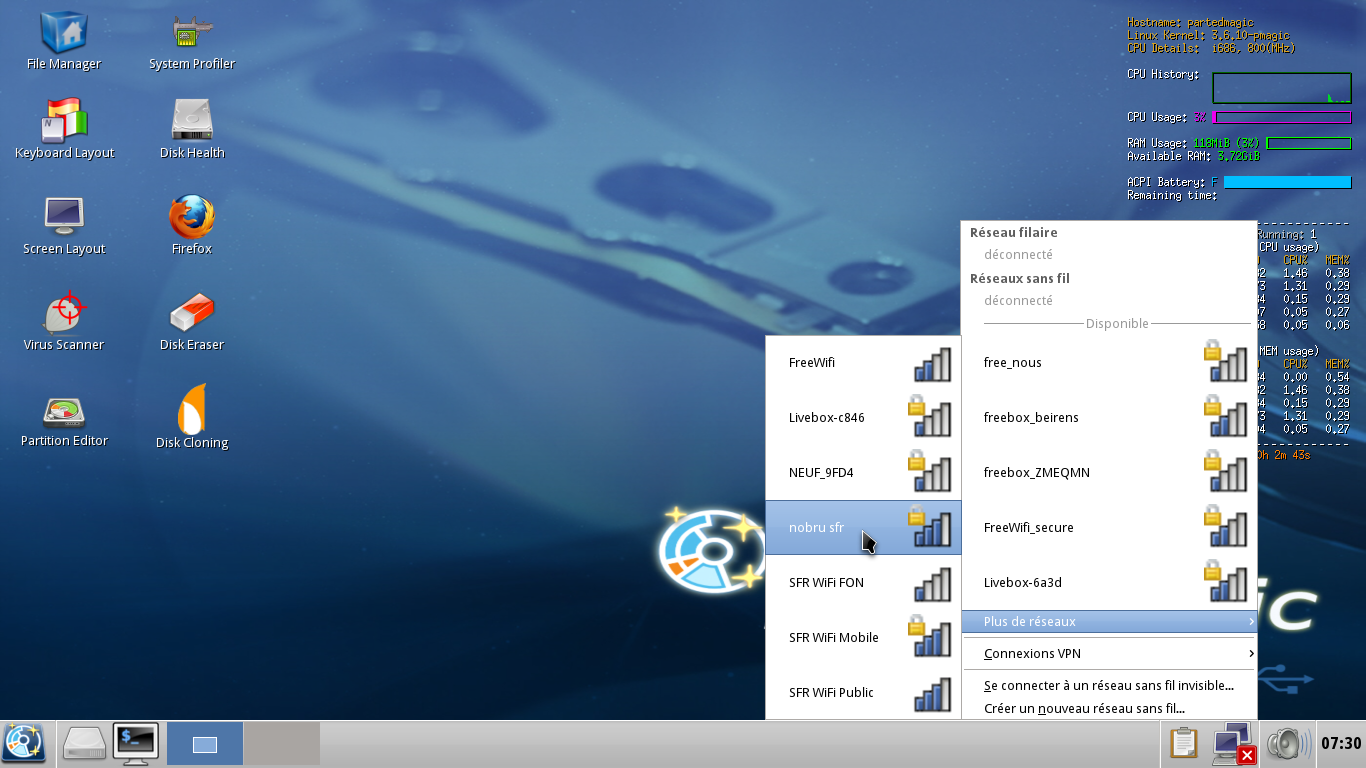Click the disk drive icon in taskbar
The image size is (1366, 768).
[84, 744]
